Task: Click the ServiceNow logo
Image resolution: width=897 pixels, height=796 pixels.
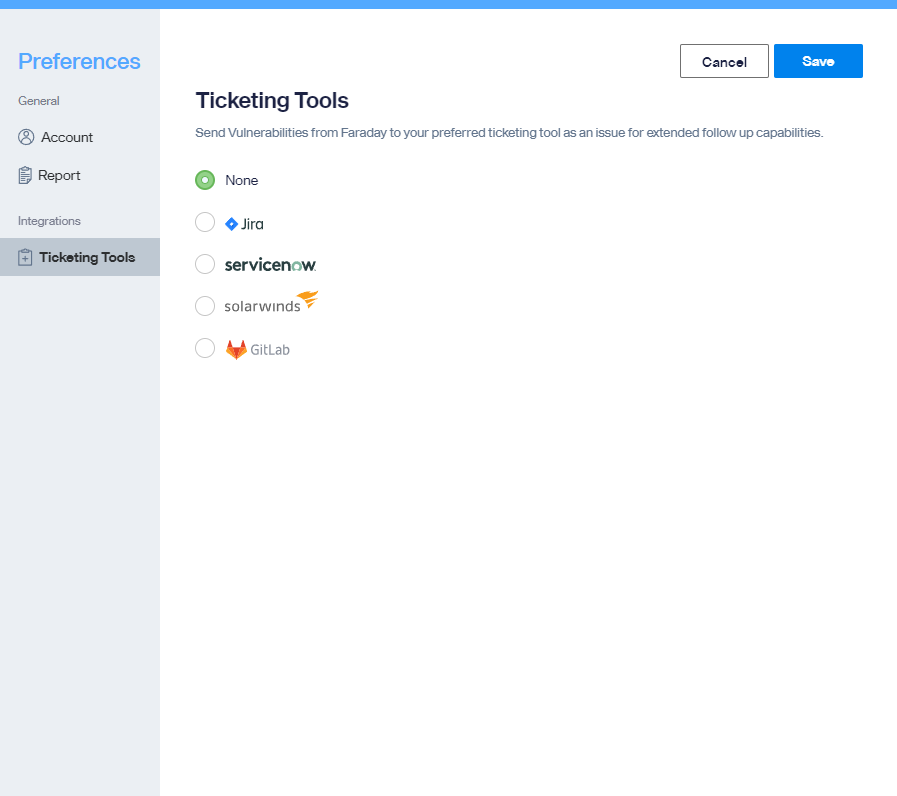Action: [270, 265]
